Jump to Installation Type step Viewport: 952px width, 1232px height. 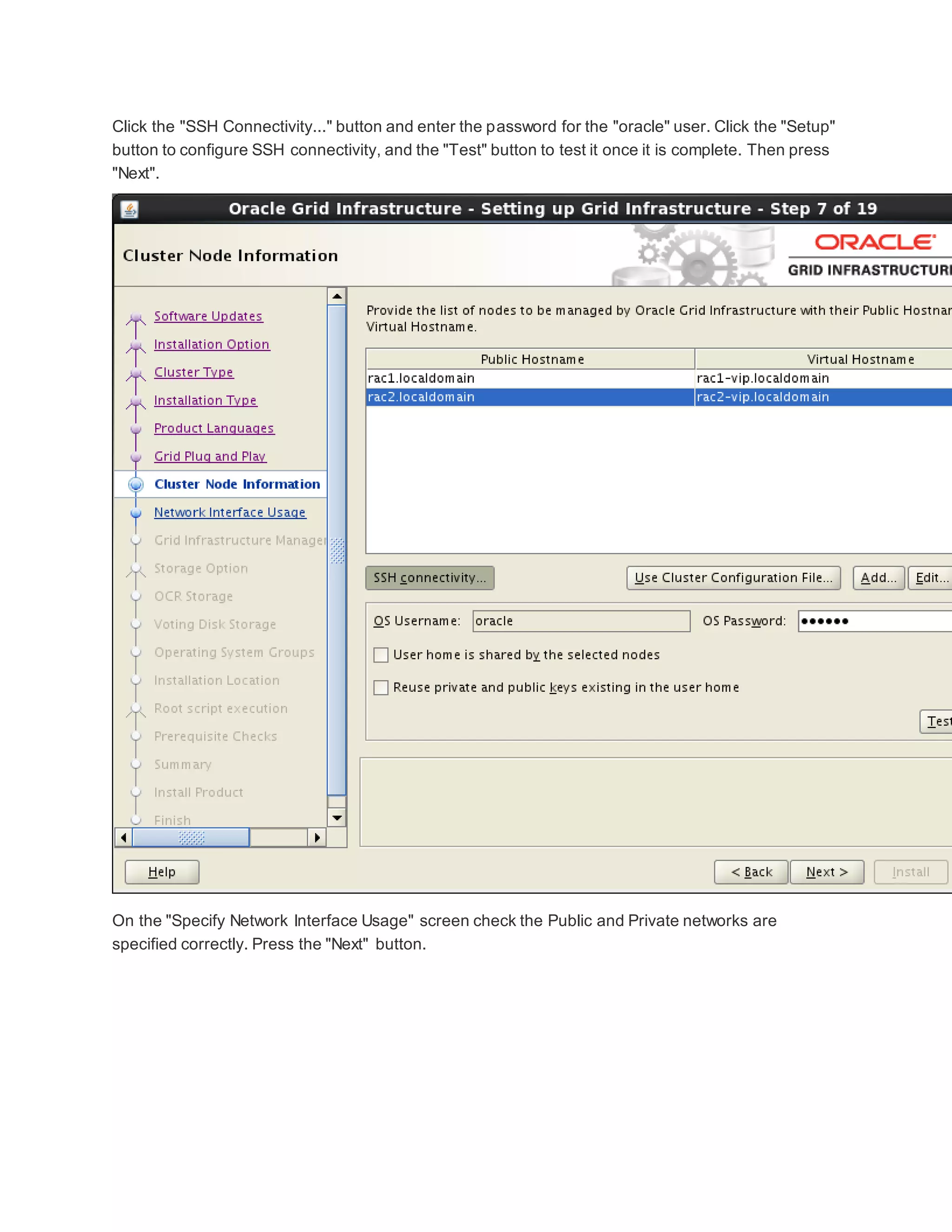coord(205,400)
